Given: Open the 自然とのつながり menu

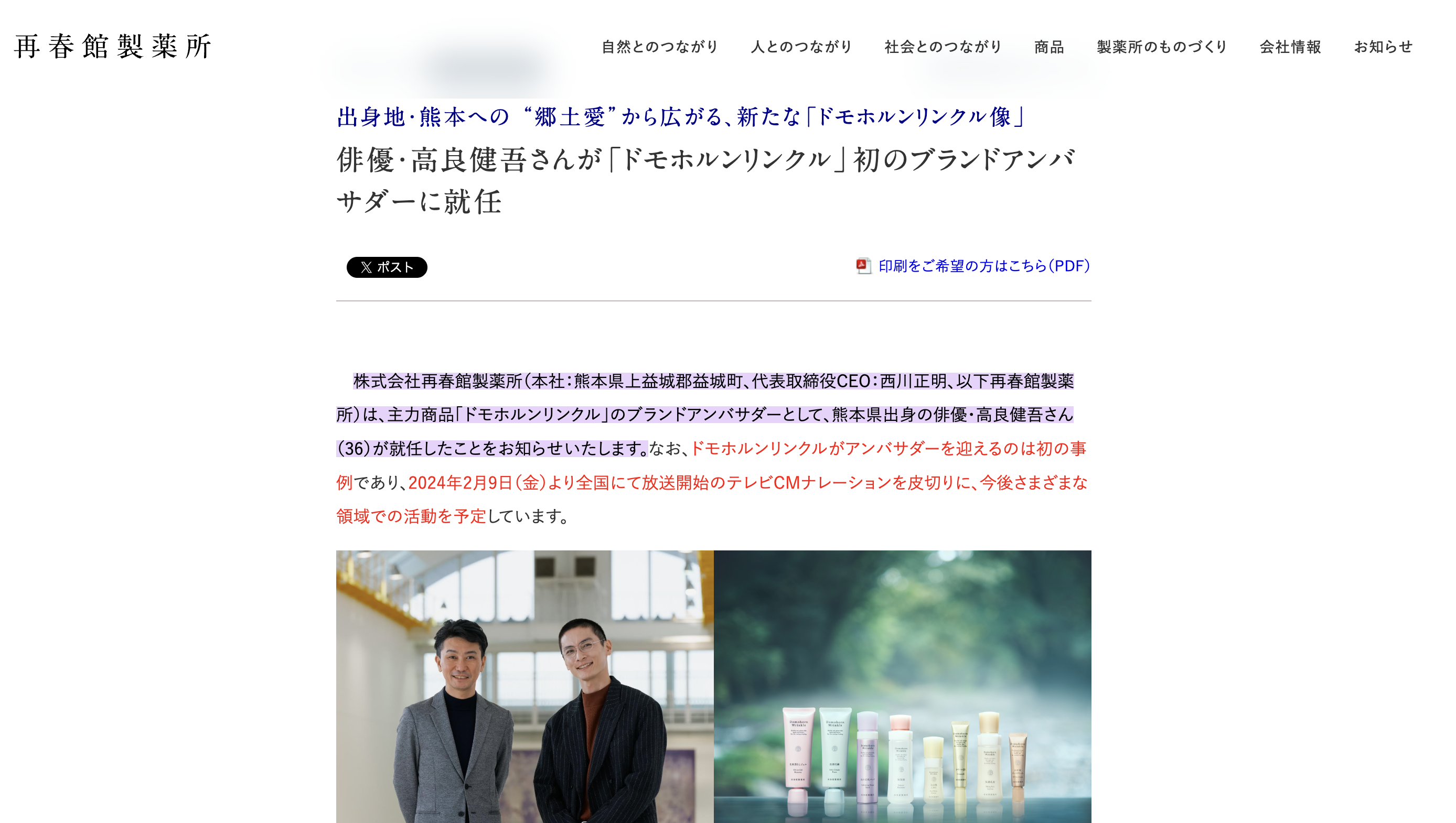Looking at the screenshot, I should coord(659,46).
